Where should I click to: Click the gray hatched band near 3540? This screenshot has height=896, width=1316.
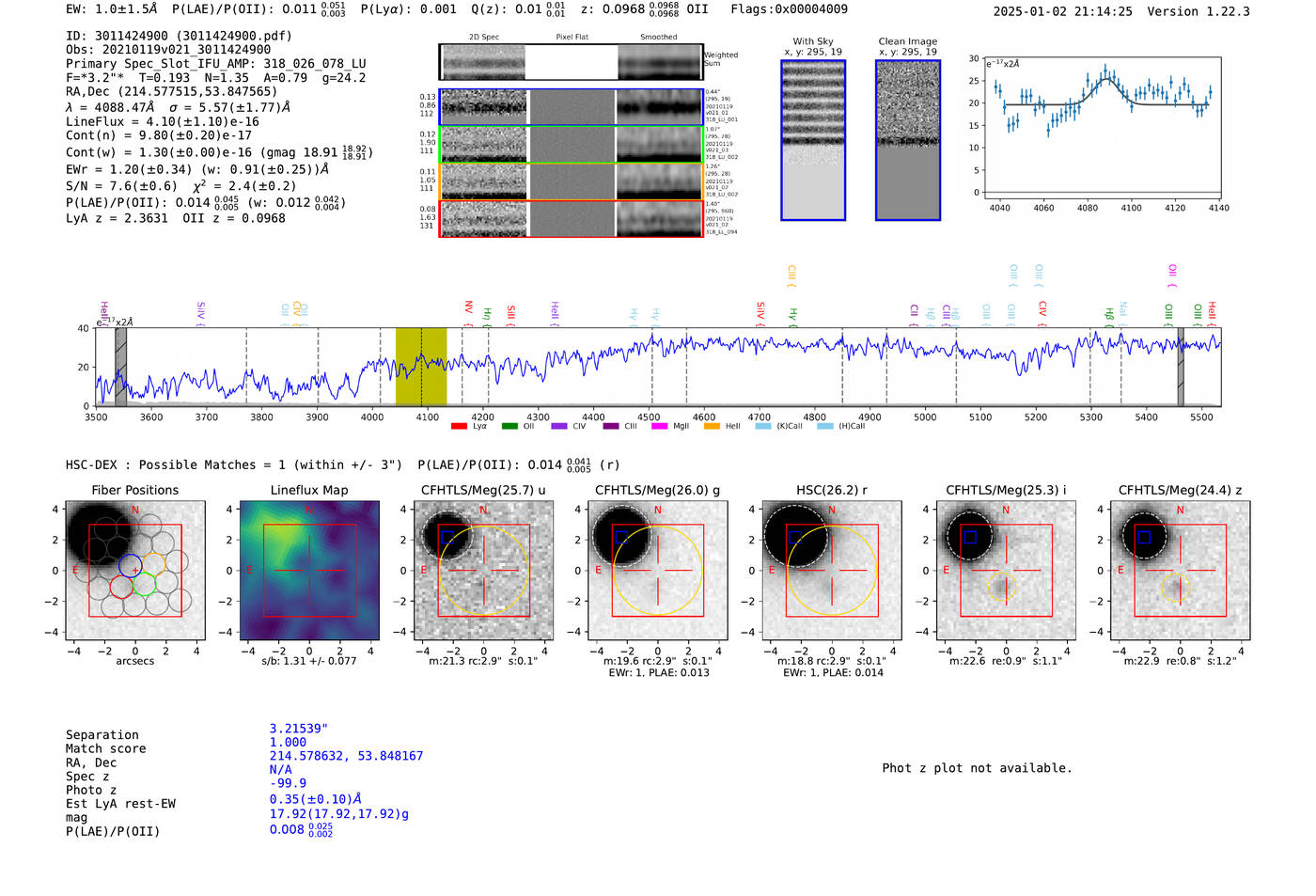click(x=120, y=367)
